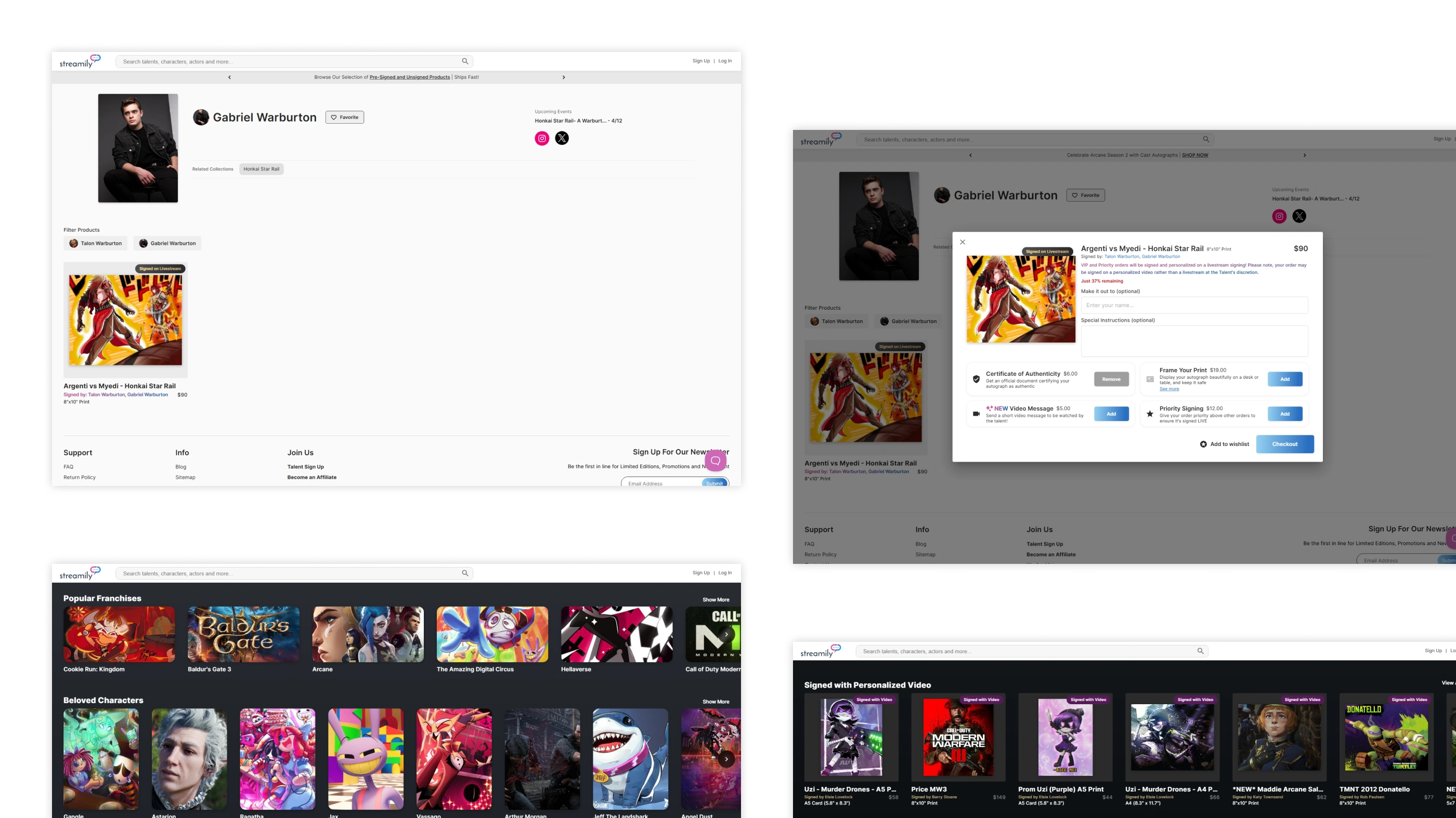Open Jeff The Landshark character card

click(x=630, y=759)
